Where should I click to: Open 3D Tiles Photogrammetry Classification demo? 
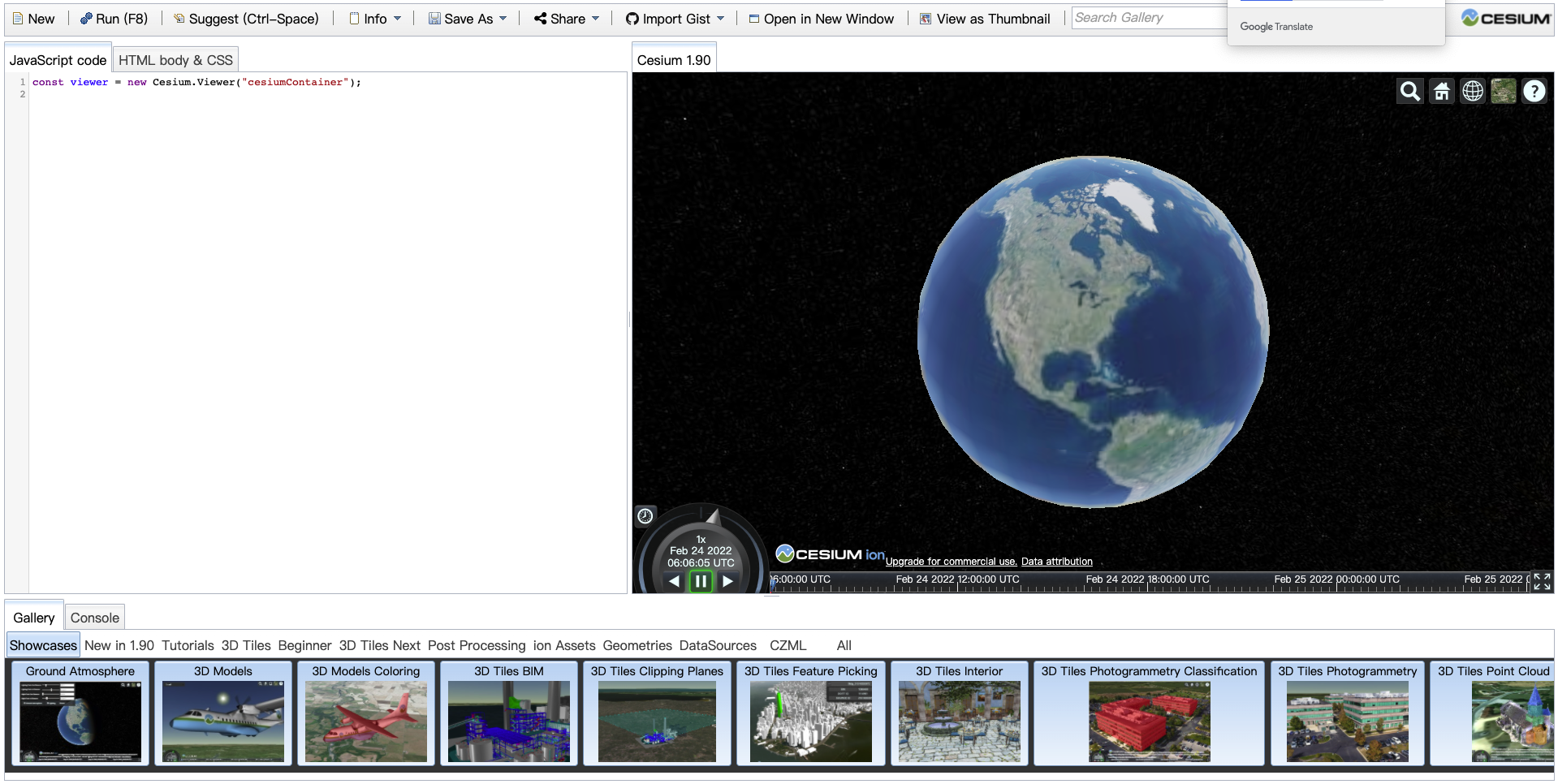(1149, 713)
